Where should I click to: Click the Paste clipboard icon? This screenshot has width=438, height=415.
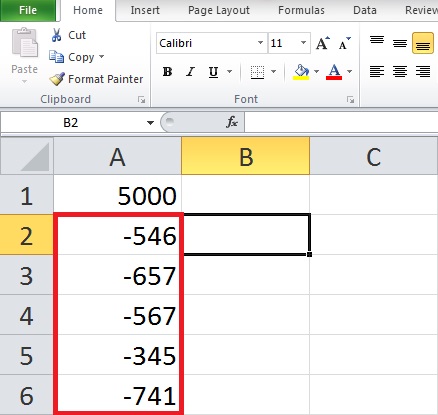(25, 43)
